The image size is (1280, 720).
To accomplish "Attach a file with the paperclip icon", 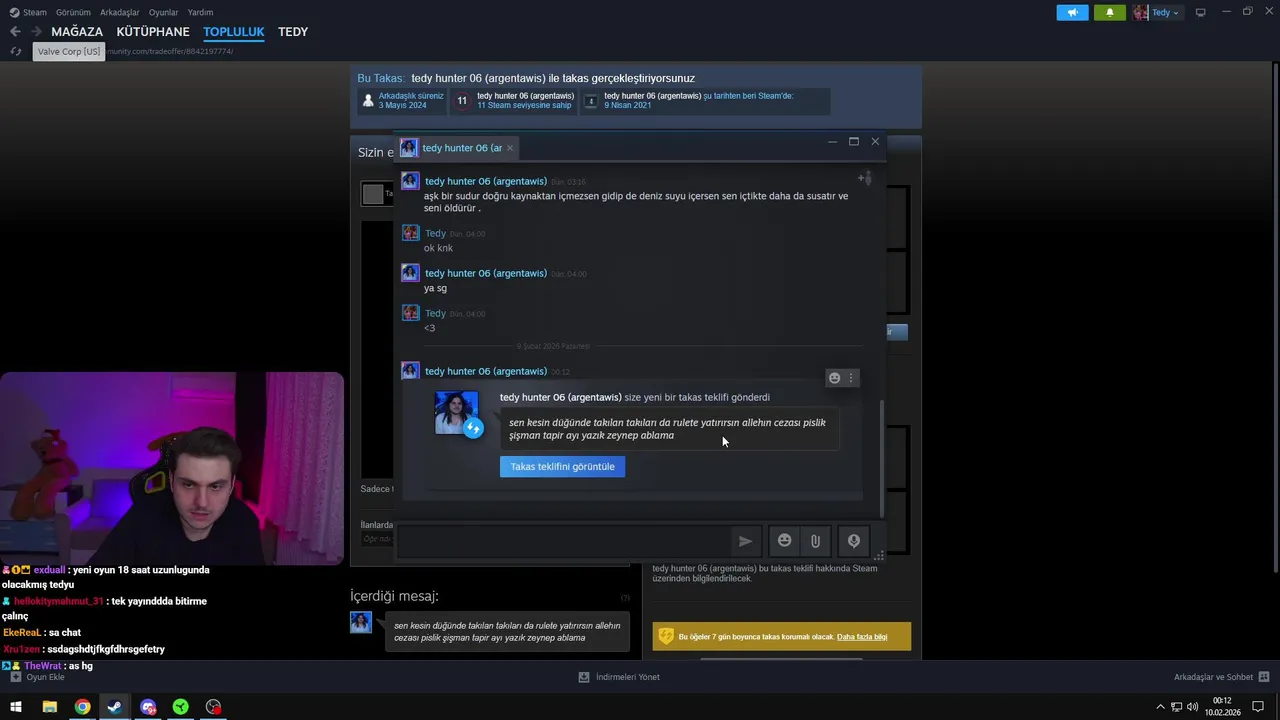I will [815, 541].
